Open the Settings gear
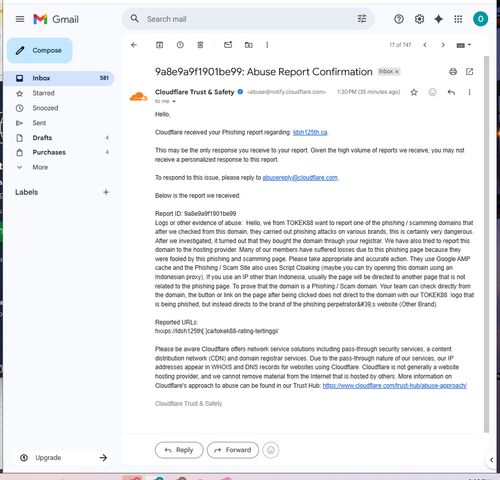This screenshot has height=480, width=500. pos(419,19)
